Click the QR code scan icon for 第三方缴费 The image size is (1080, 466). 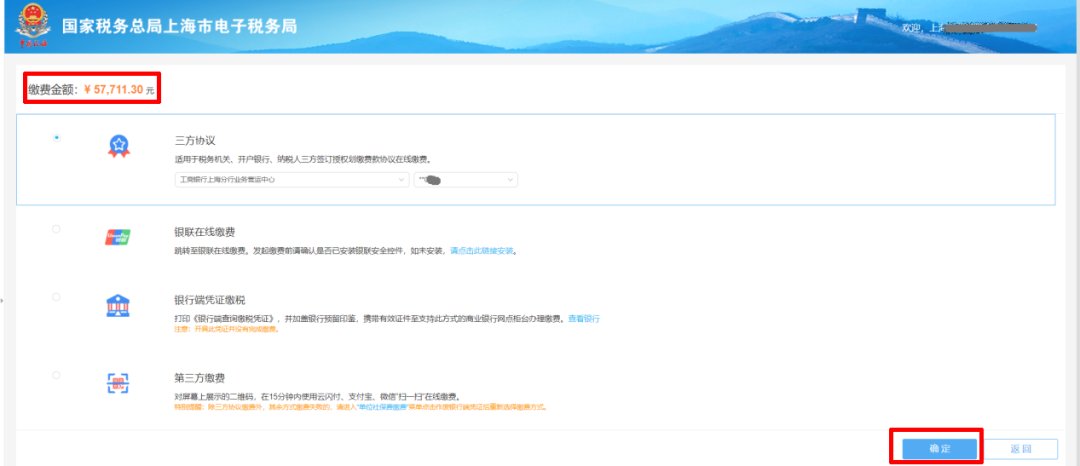coord(118,383)
